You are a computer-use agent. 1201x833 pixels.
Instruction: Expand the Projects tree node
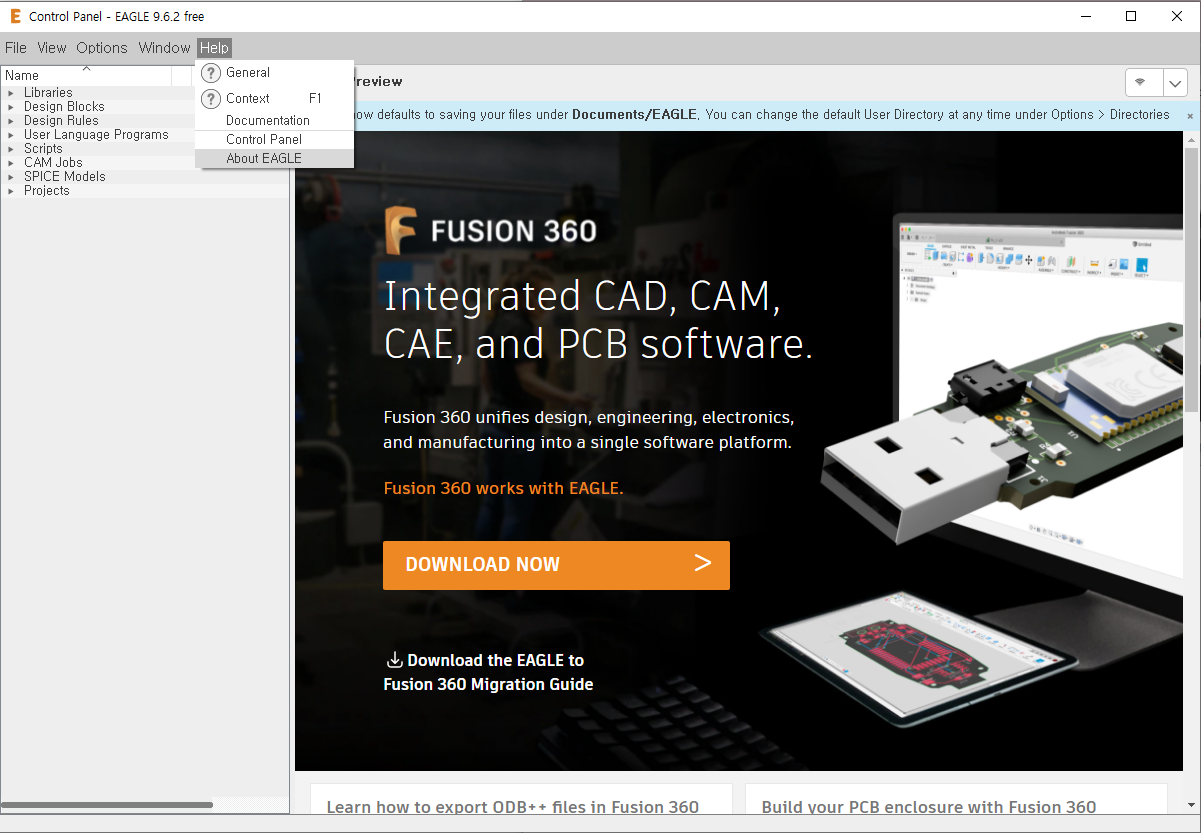(x=11, y=191)
